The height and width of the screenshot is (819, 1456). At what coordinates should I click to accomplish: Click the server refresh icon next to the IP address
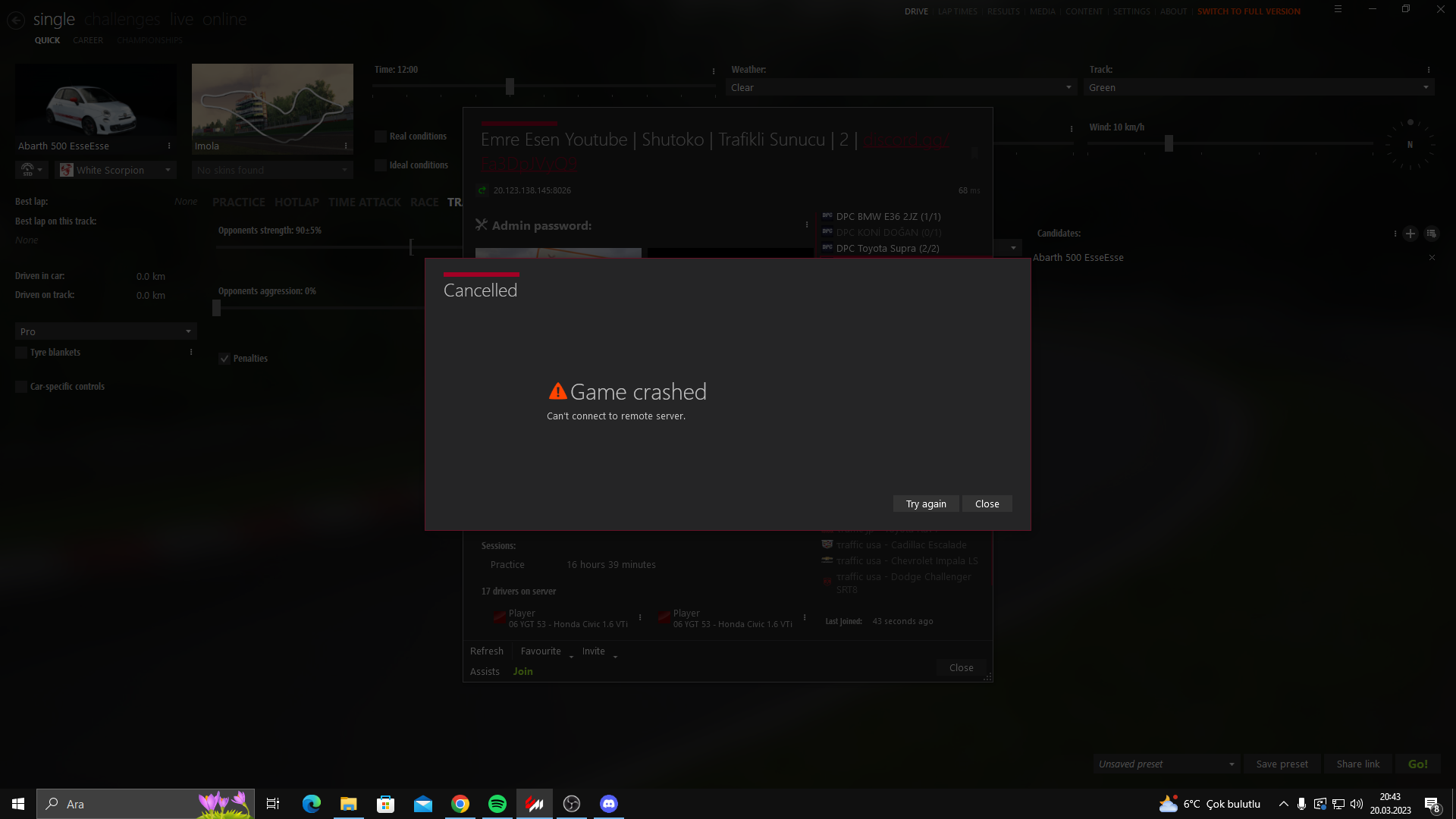482,190
